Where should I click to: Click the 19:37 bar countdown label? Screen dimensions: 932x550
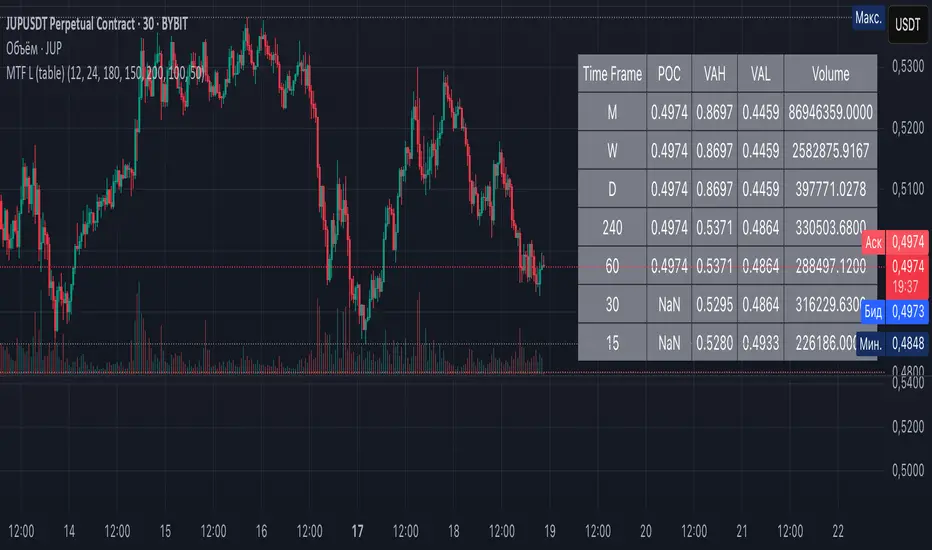tap(908, 285)
